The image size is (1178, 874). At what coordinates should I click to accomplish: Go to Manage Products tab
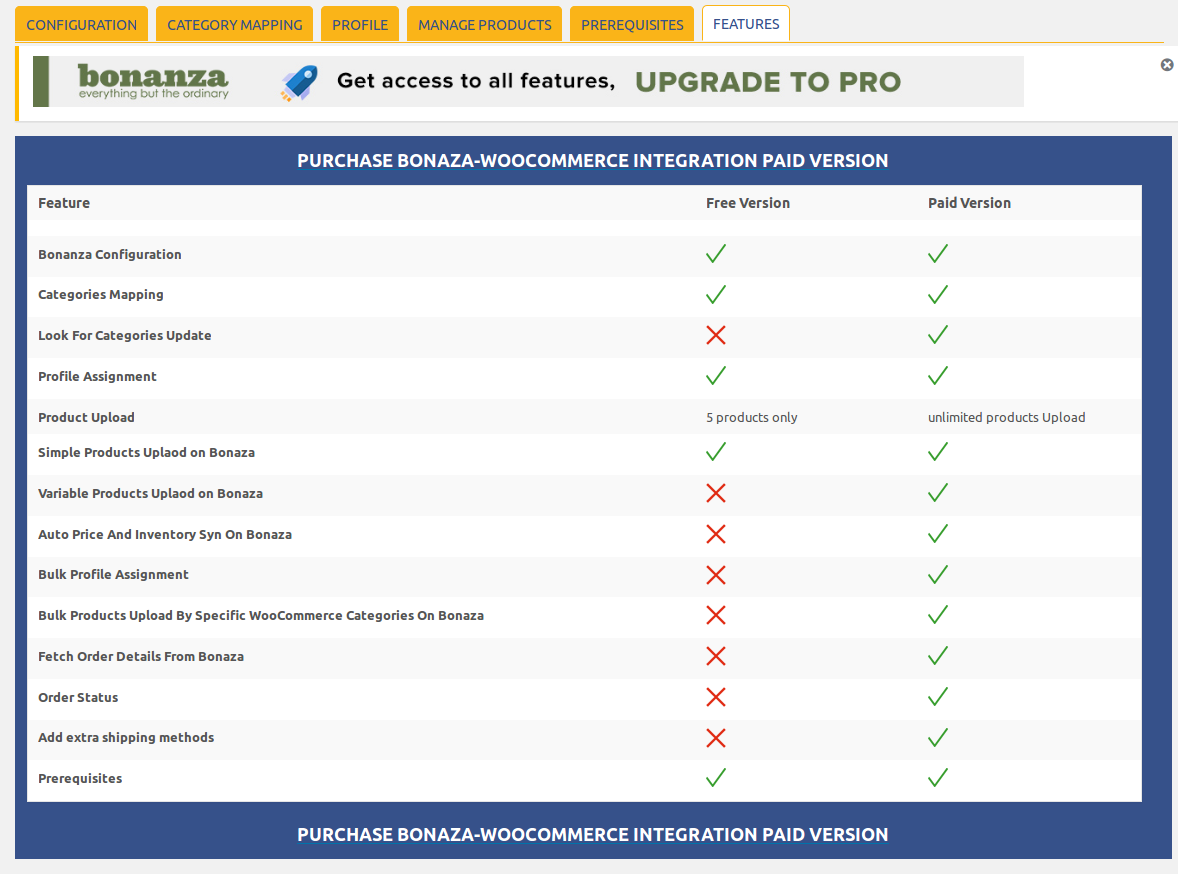485,25
